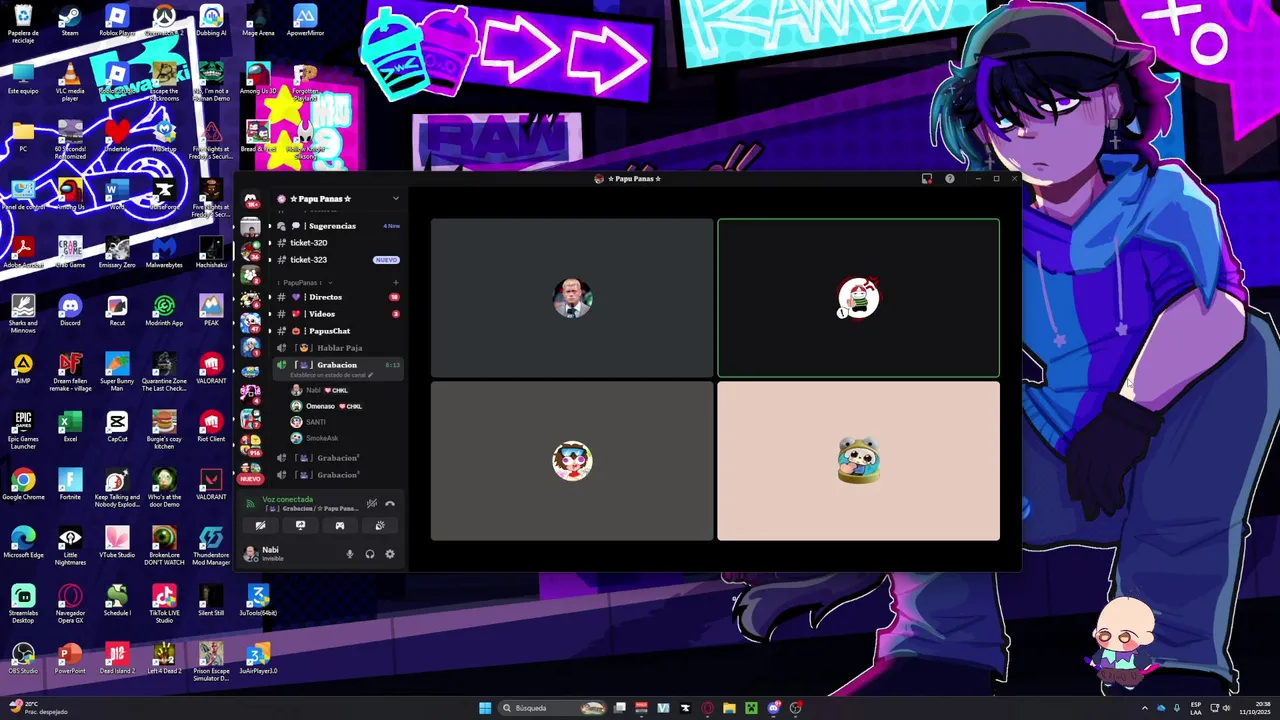Disconnect from the voice channel
This screenshot has width=1280, height=720.
(390, 504)
